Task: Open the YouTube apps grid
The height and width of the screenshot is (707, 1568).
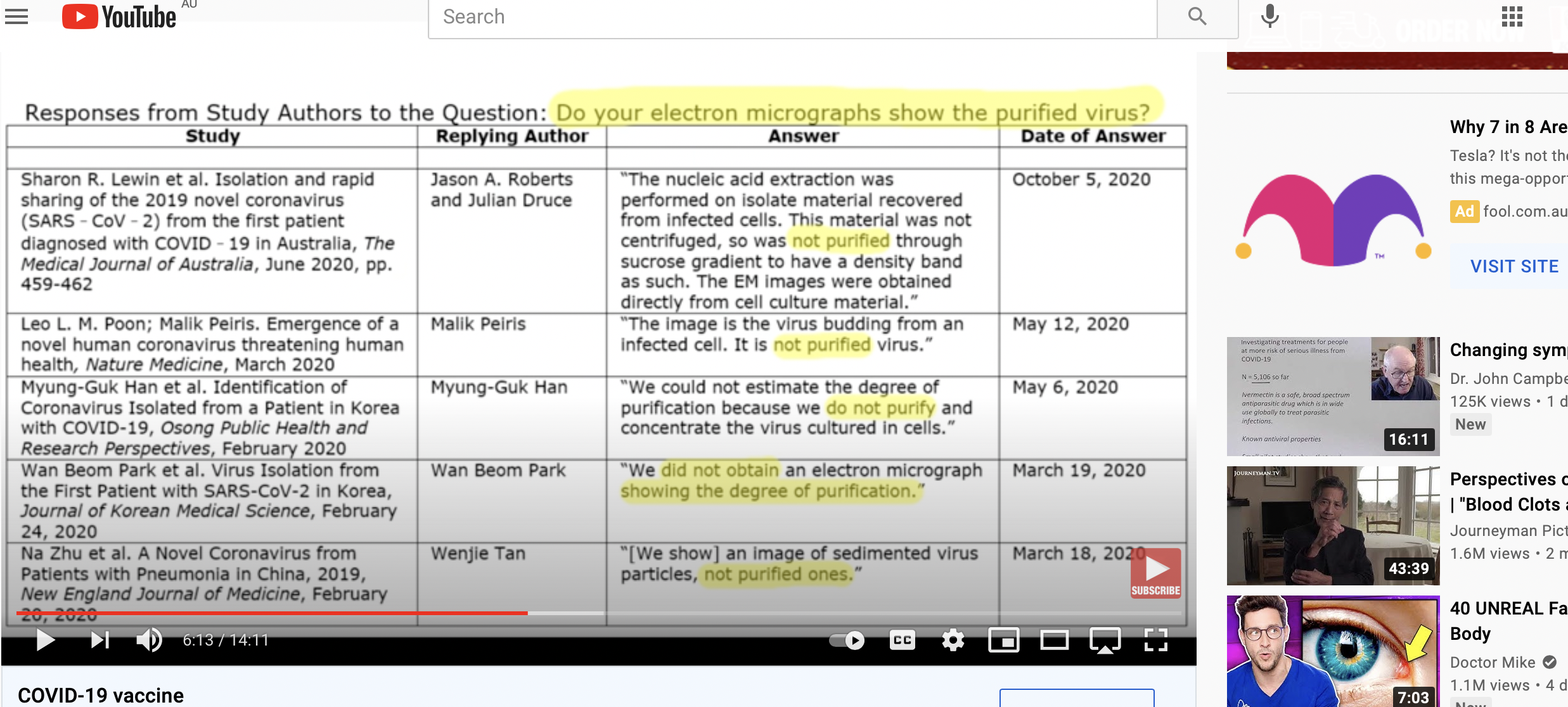Action: 1512,16
